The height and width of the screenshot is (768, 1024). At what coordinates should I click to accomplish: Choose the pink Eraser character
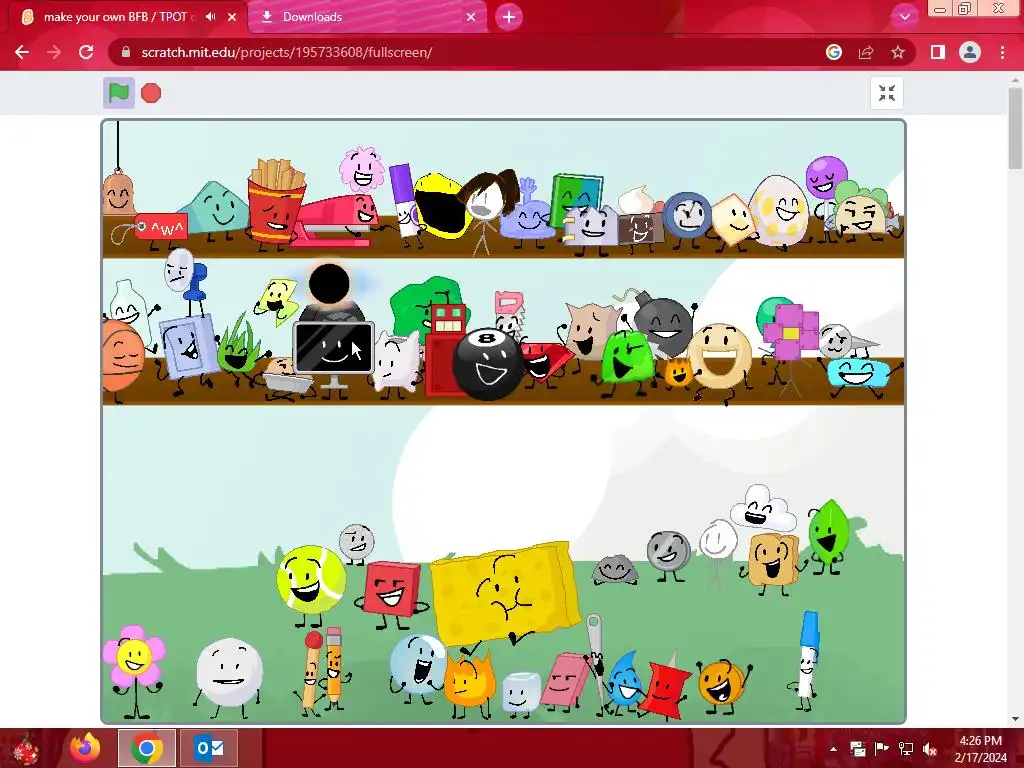coord(564,679)
